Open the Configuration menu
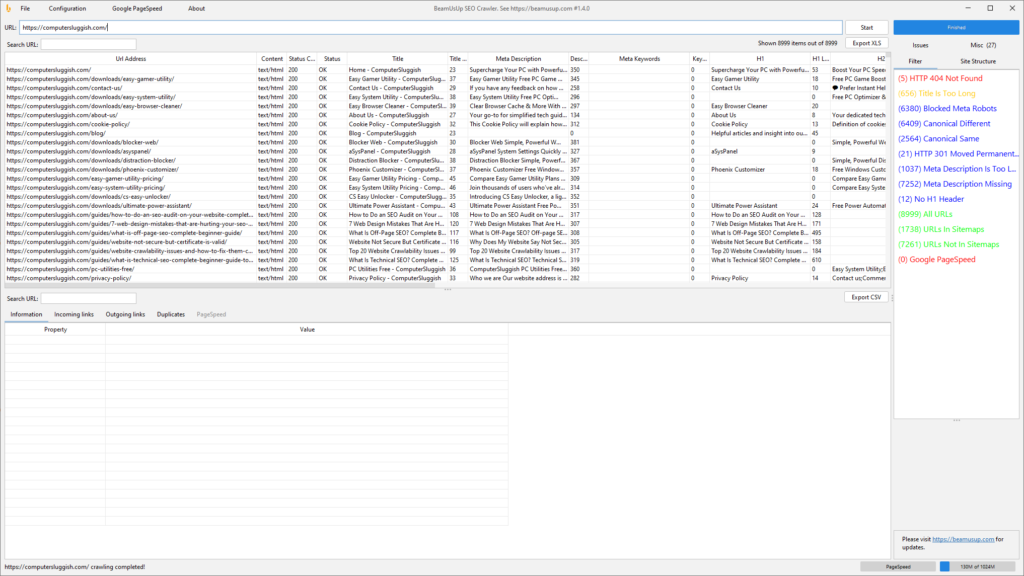Viewport: 1024px width, 576px height. [67, 8]
